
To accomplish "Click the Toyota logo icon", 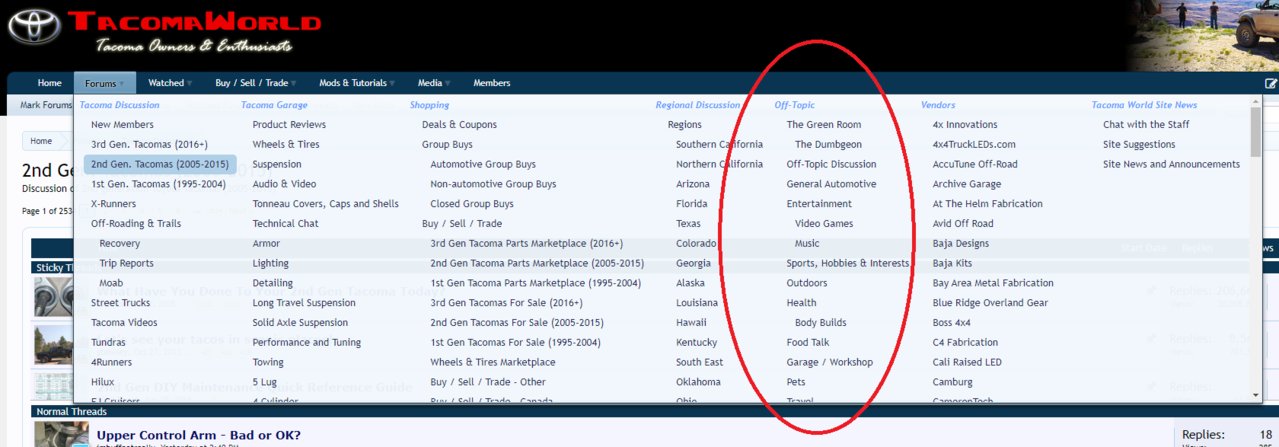I will tap(35, 27).
